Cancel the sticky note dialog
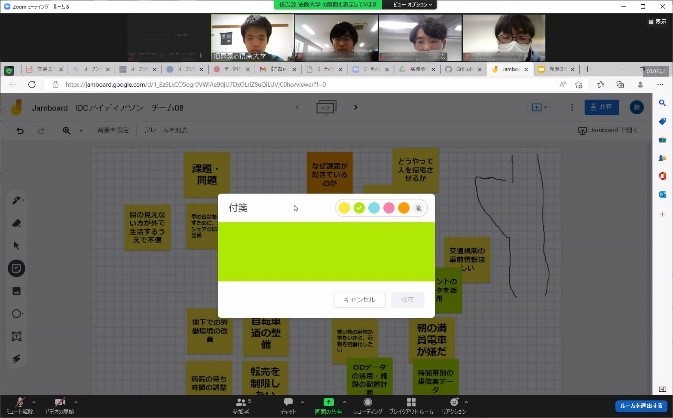The width and height of the screenshot is (673, 418). 359,300
